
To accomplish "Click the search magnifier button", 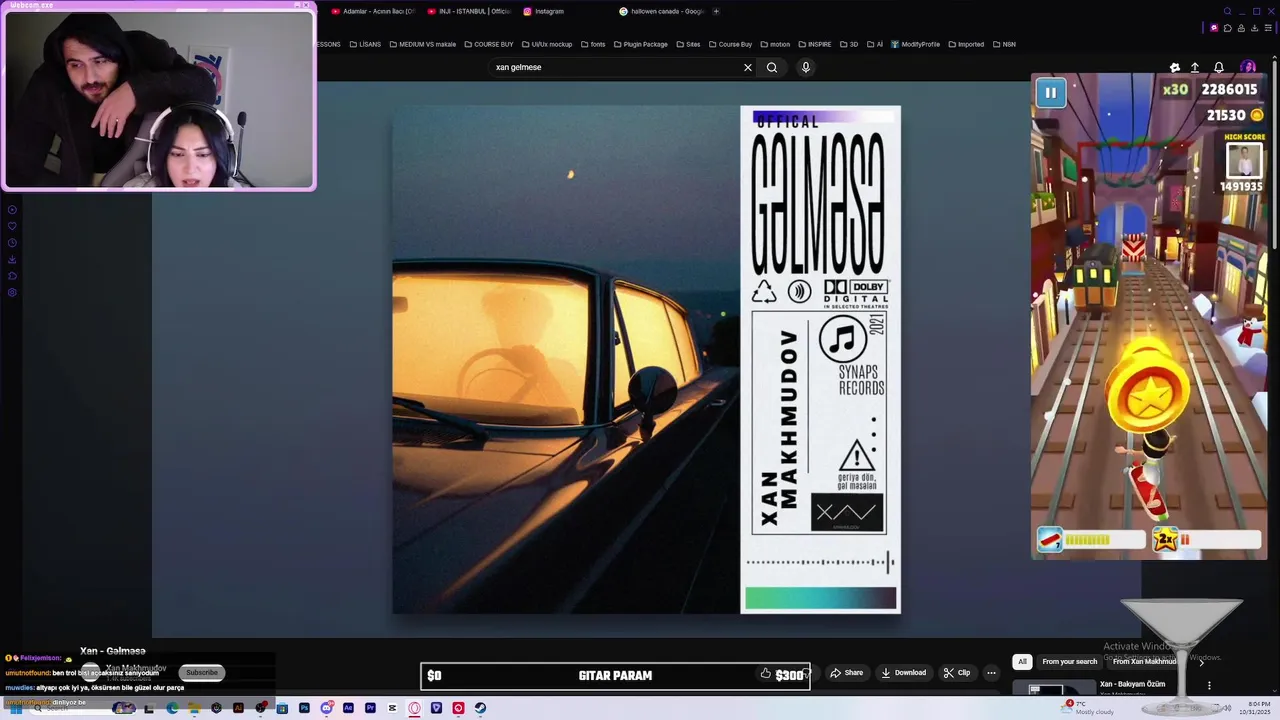I will (x=772, y=67).
